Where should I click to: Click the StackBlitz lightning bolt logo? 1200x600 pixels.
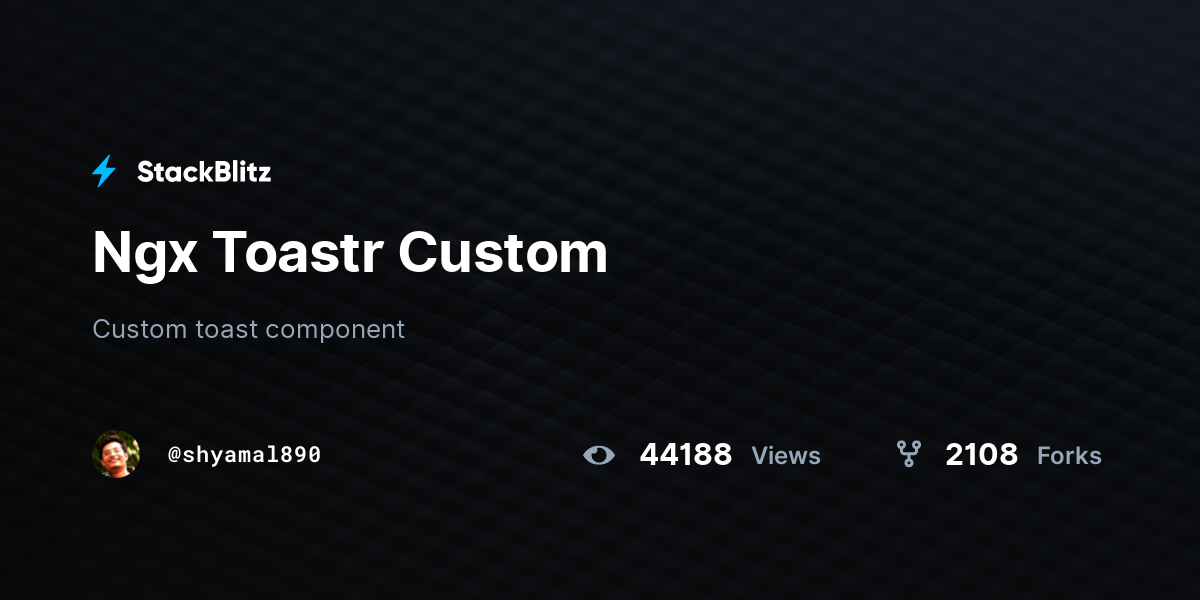pyautogui.click(x=104, y=172)
